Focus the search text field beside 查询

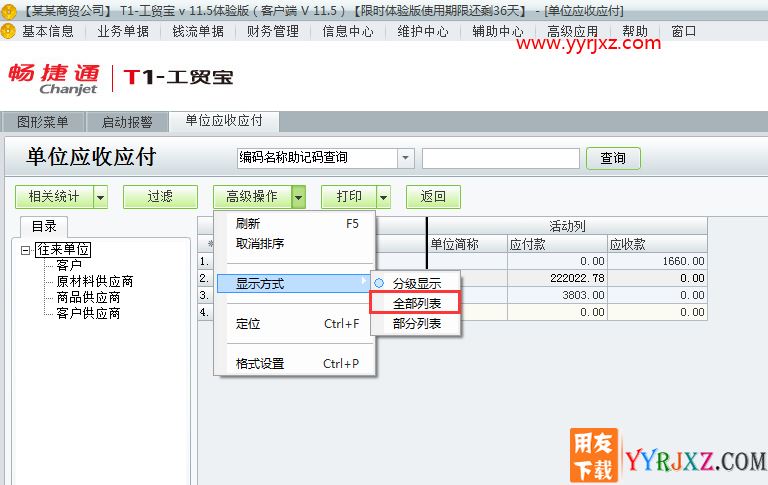tap(501, 158)
